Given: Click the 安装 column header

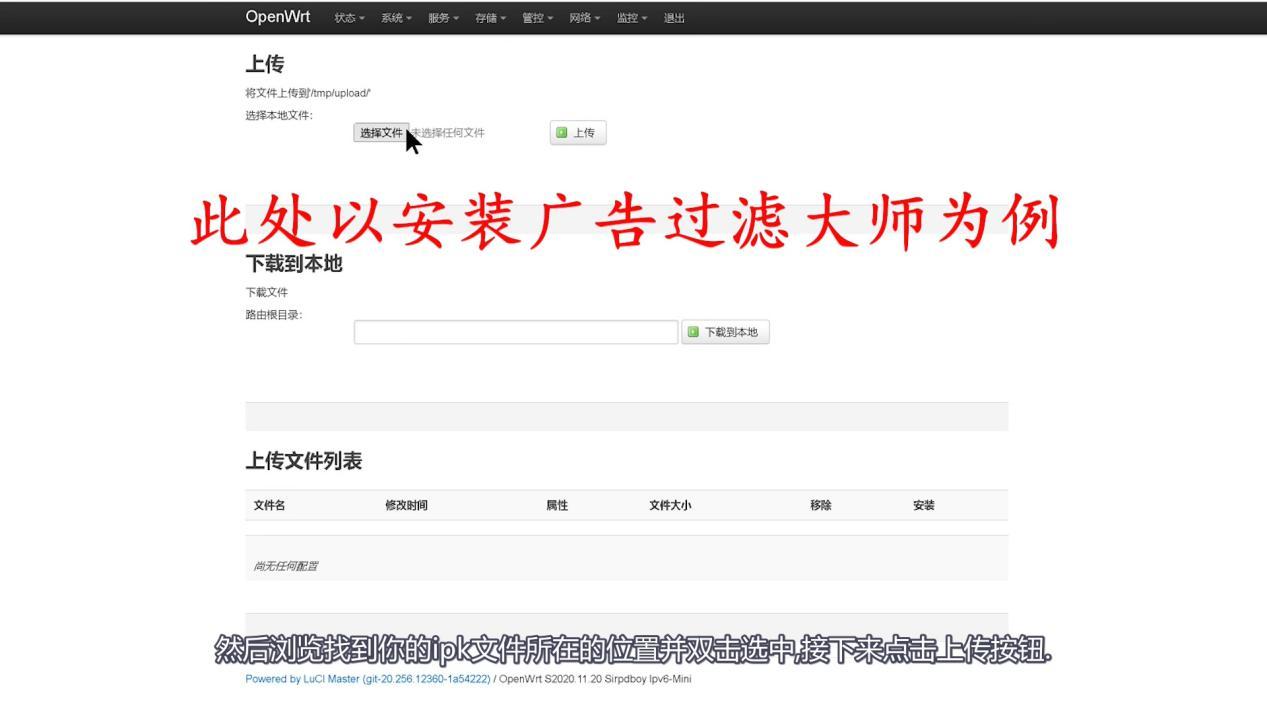Looking at the screenshot, I should (923, 505).
